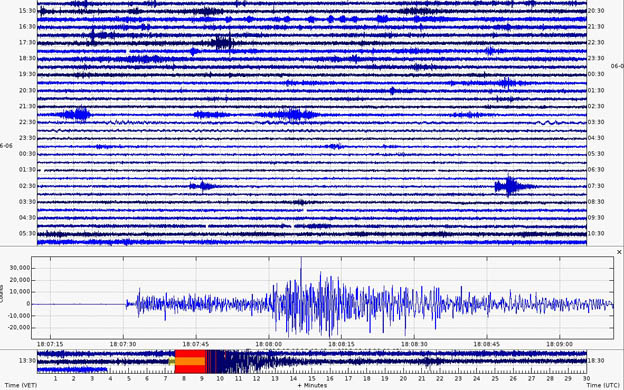
Task: Click the 18:08:30 time tick label
Action: tap(414, 344)
